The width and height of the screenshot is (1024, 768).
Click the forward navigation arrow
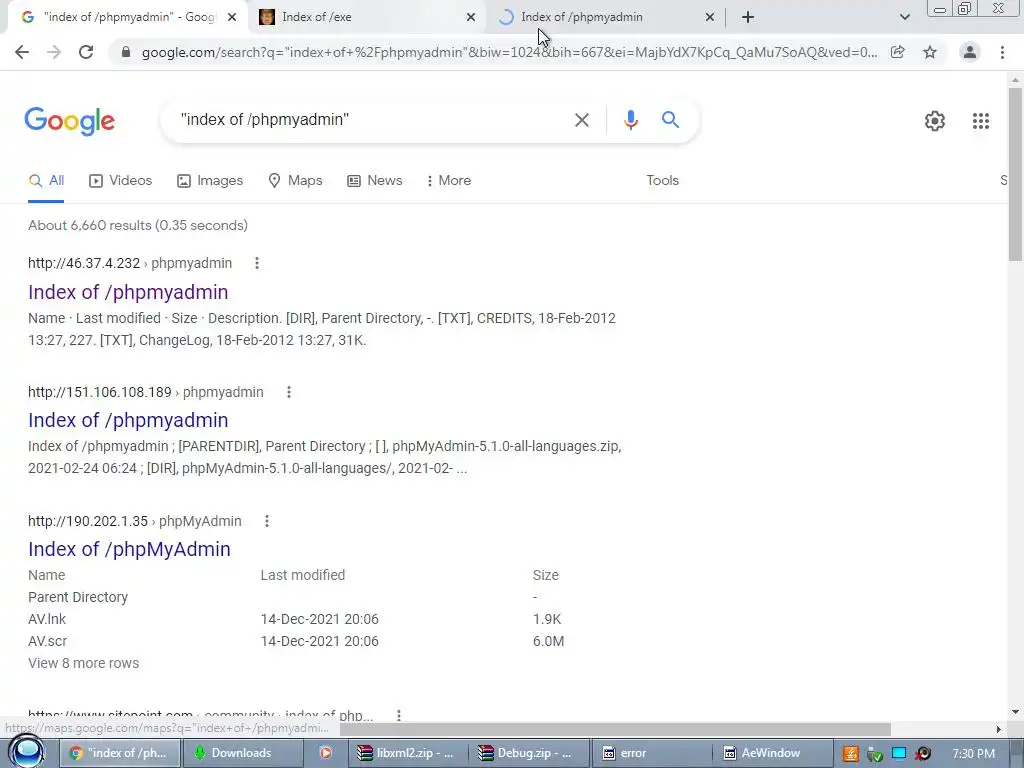pyautogui.click(x=54, y=52)
